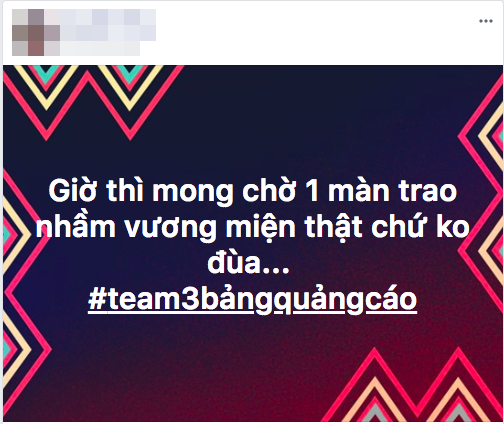Click the text line starting with 'Giờ thì mong chờ'

coord(252,191)
